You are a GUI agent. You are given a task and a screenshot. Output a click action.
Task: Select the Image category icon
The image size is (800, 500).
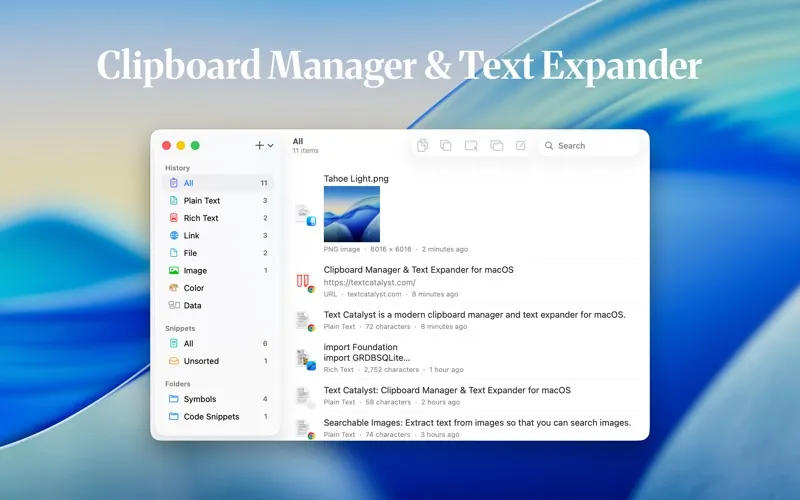173,270
